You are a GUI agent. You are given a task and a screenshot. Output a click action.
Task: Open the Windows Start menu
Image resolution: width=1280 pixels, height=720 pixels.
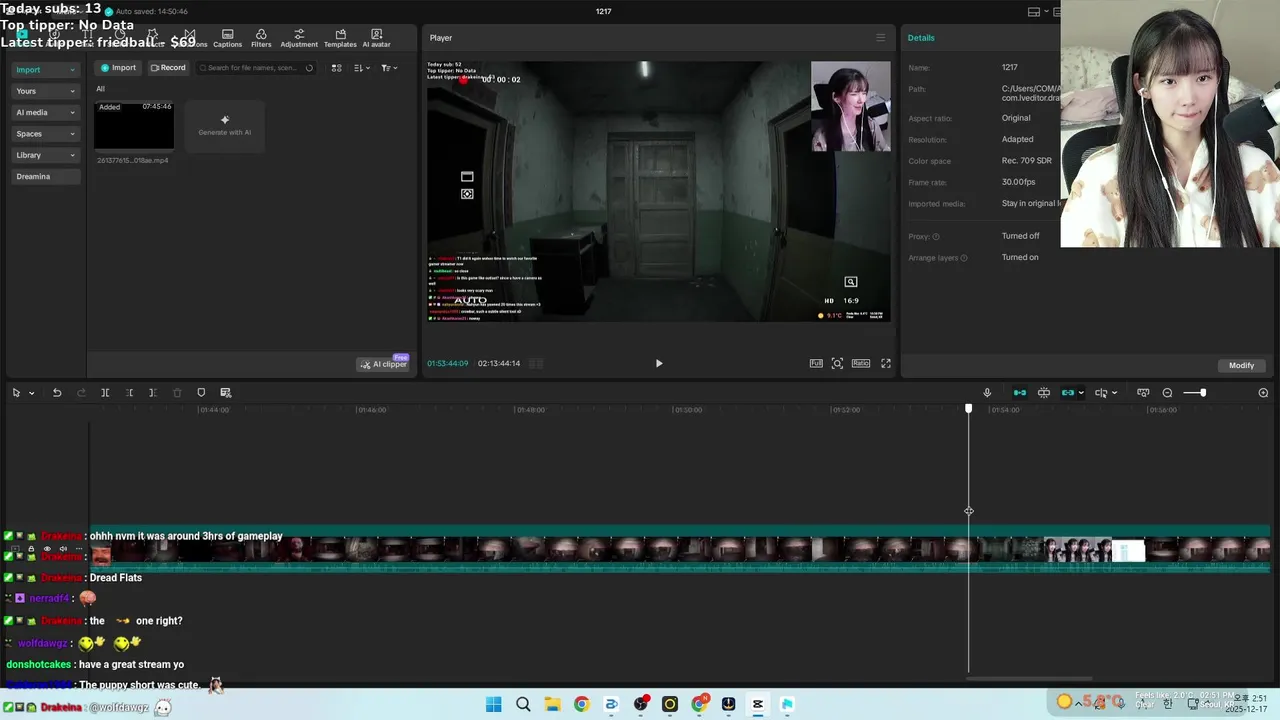click(494, 704)
